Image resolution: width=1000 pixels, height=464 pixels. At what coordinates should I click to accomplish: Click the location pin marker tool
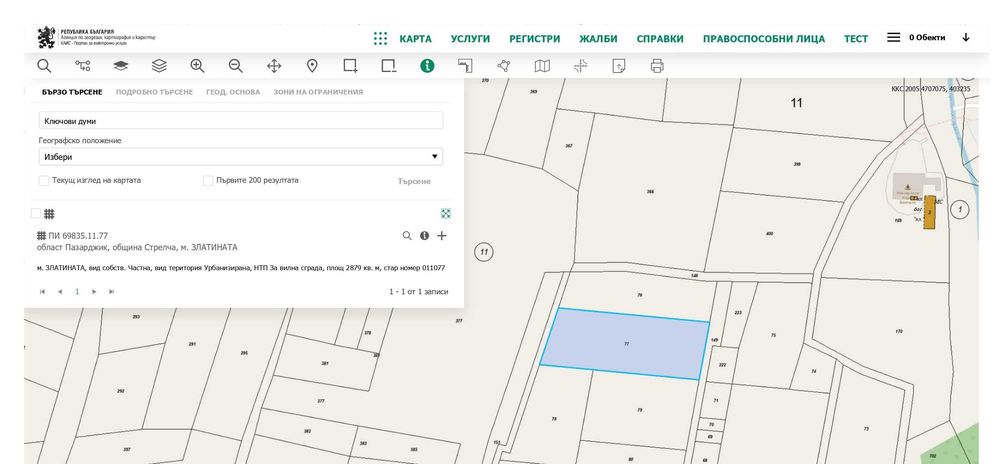[312, 66]
